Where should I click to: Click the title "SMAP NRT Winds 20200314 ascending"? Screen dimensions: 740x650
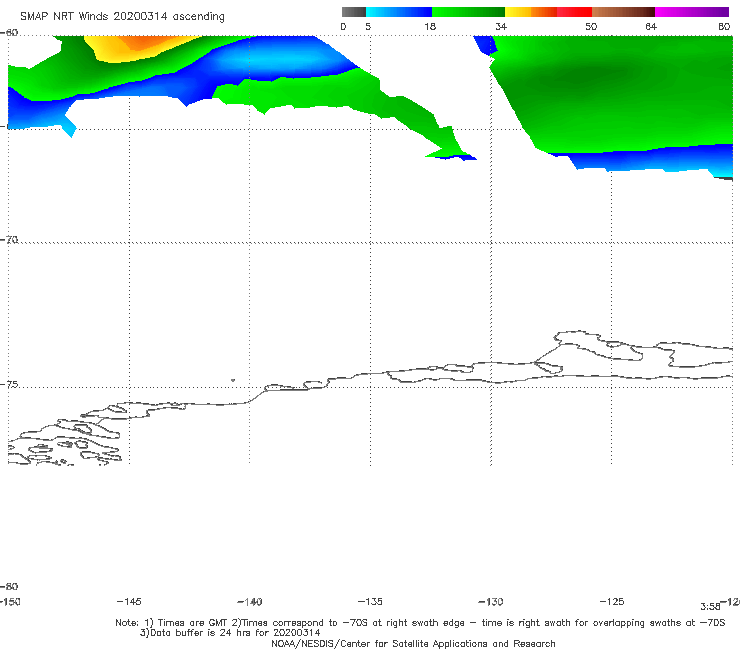[122, 16]
